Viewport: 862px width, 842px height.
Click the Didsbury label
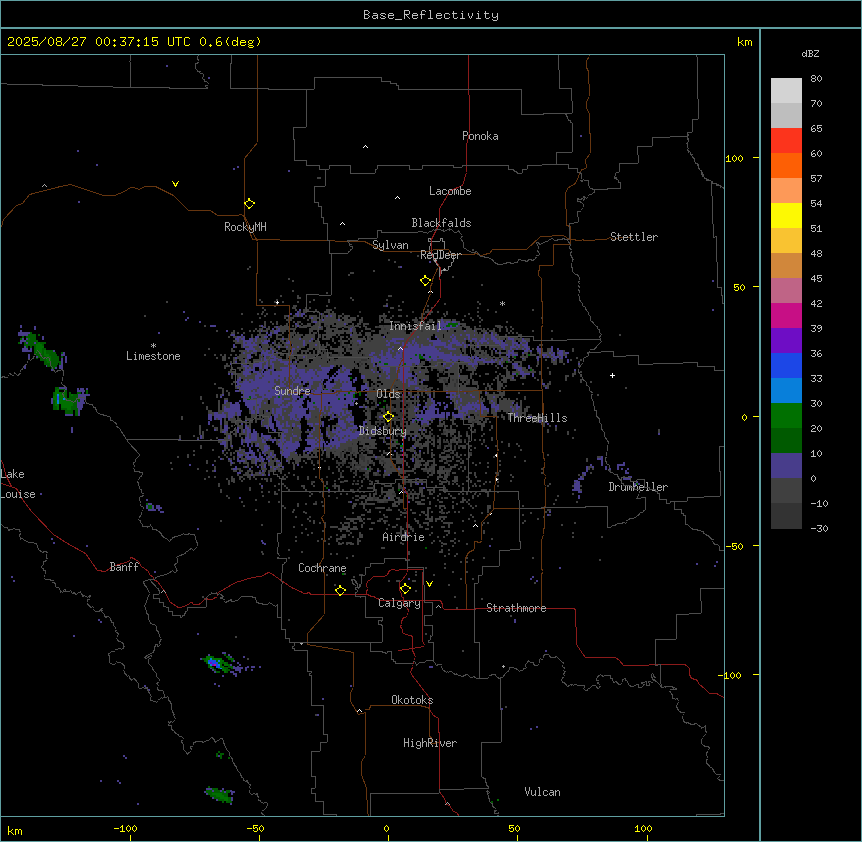(x=383, y=431)
